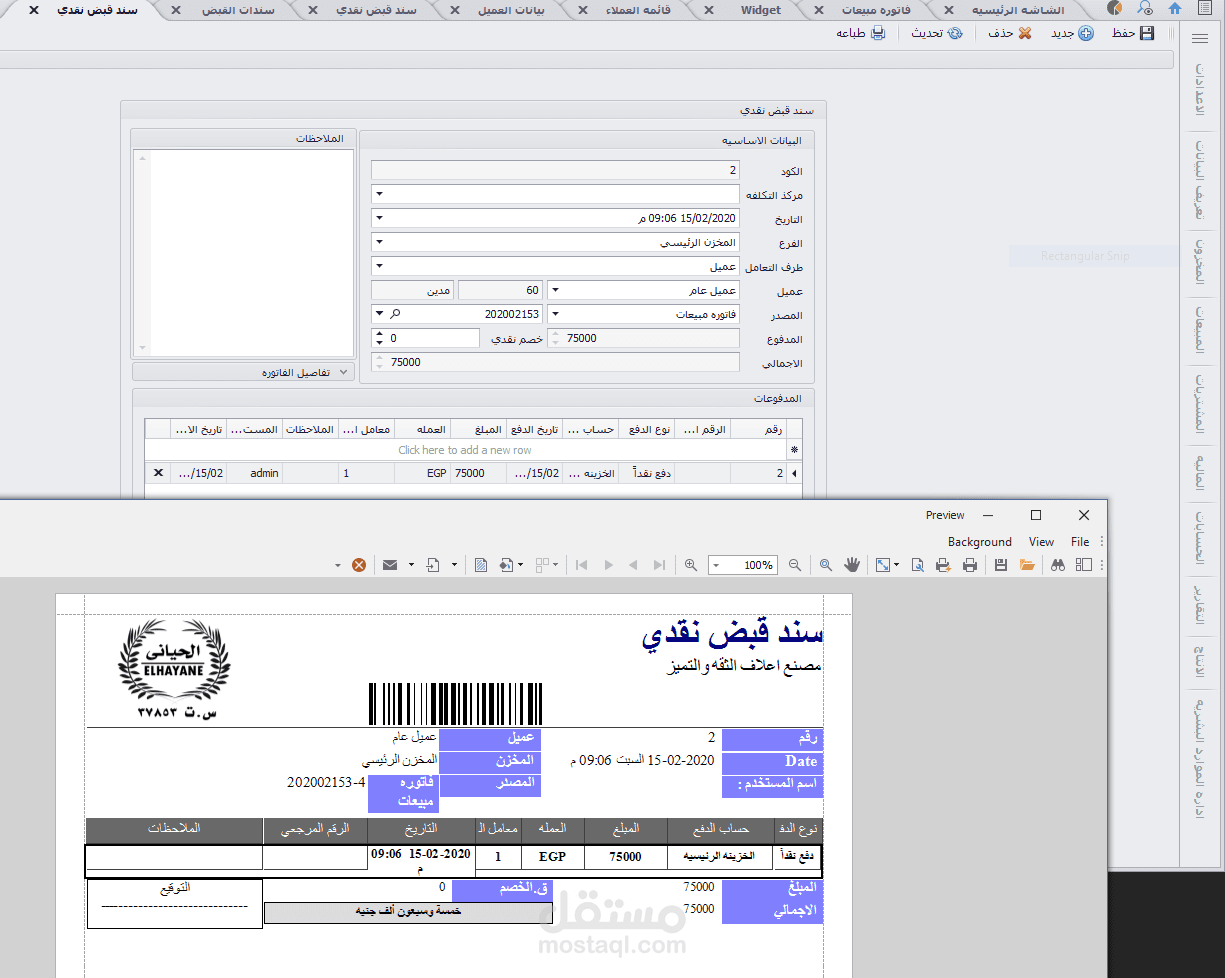Click the pie chart icon in top bar
Screen dimensions: 1225x978
(x=1115, y=9)
